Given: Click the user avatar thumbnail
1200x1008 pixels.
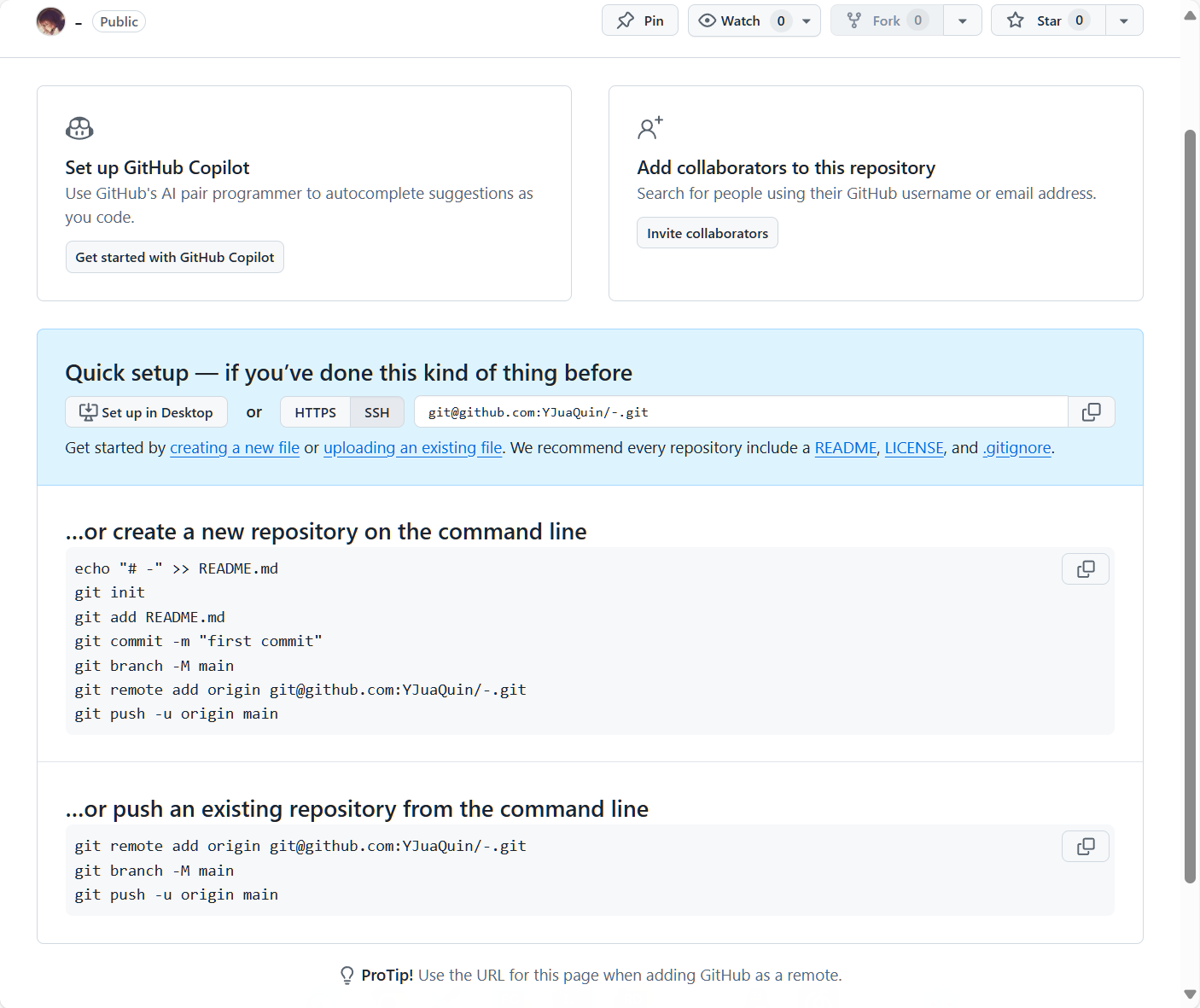Looking at the screenshot, I should [50, 21].
